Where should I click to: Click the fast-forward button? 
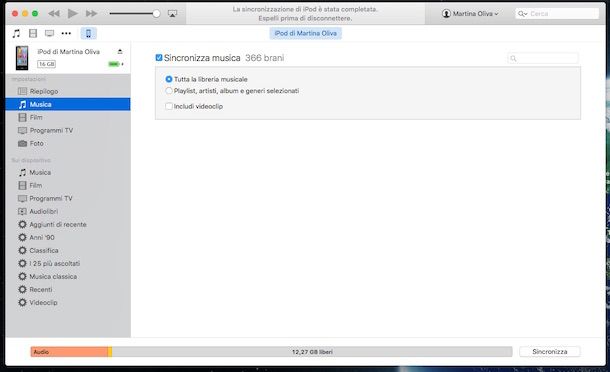[x=91, y=14]
